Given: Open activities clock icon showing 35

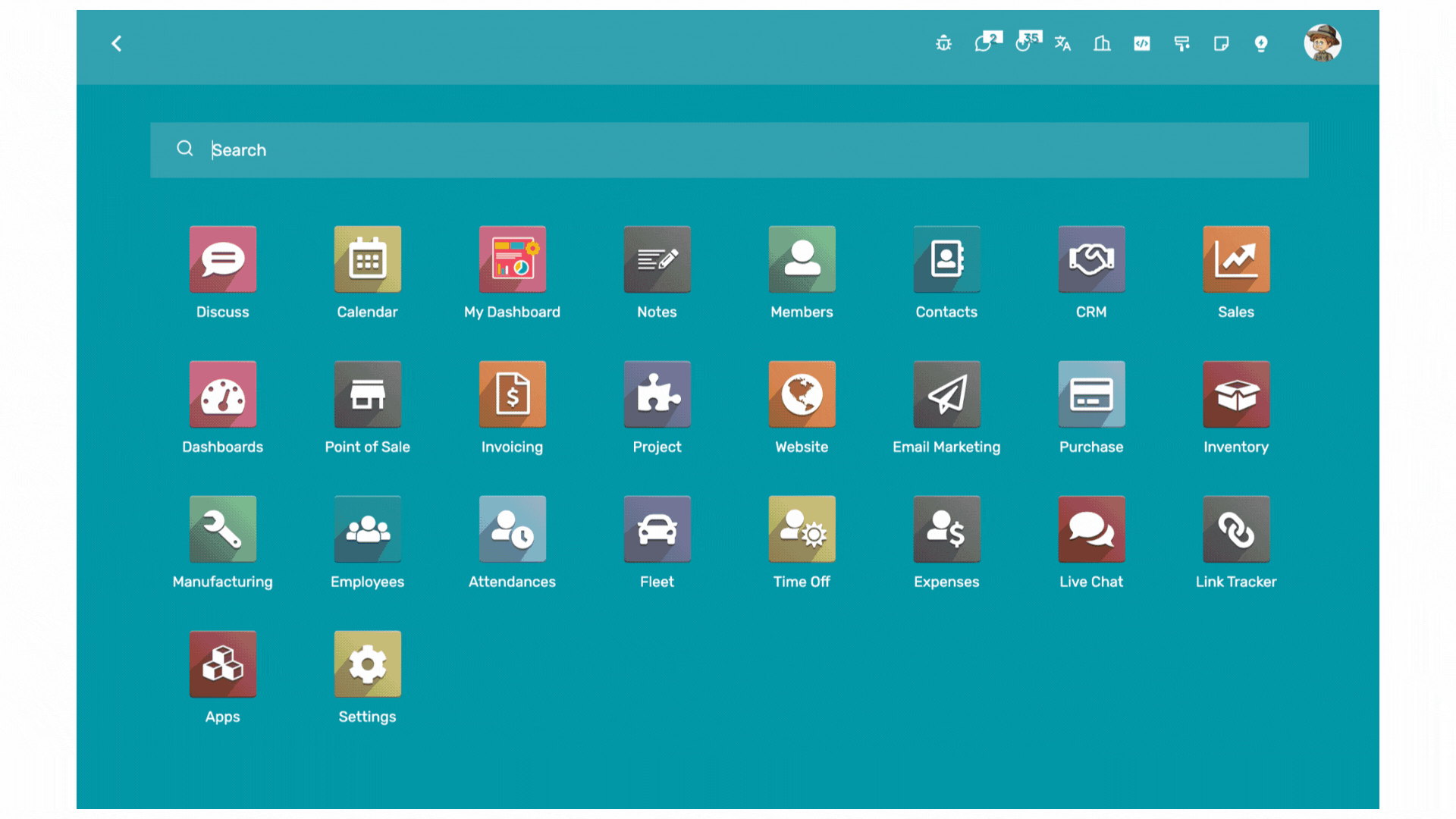Looking at the screenshot, I should (1025, 43).
